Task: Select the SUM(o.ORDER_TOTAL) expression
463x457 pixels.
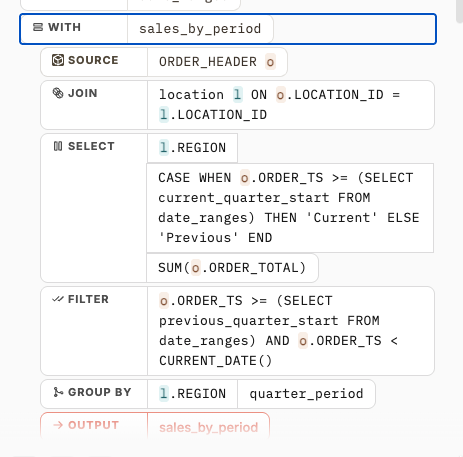Action: click(232, 268)
